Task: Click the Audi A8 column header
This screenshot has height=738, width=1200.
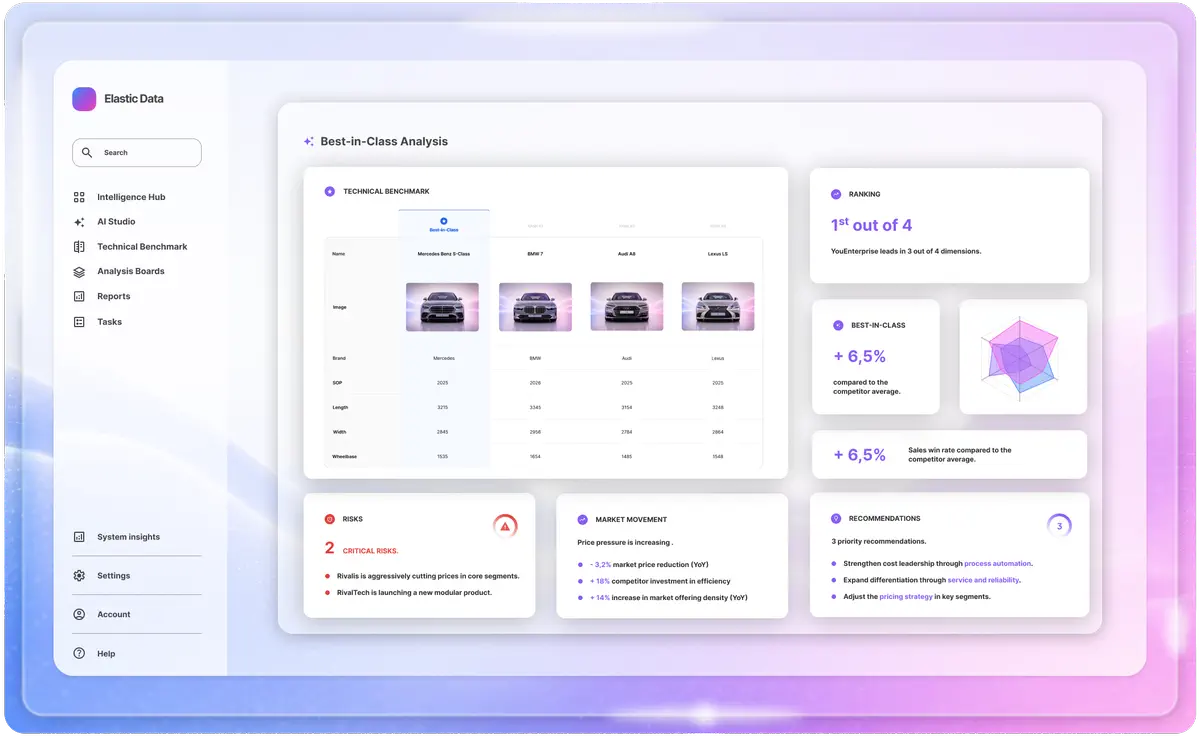Action: coord(627,254)
